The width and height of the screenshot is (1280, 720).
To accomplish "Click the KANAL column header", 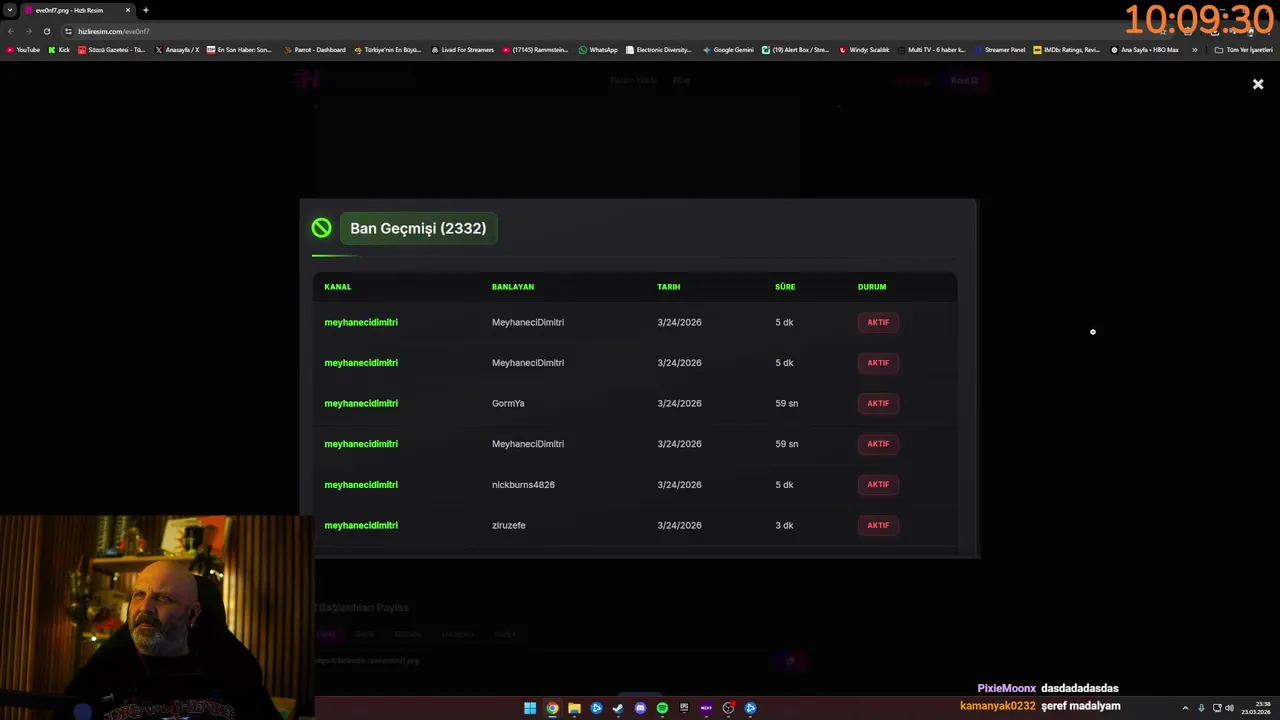I will pos(338,287).
